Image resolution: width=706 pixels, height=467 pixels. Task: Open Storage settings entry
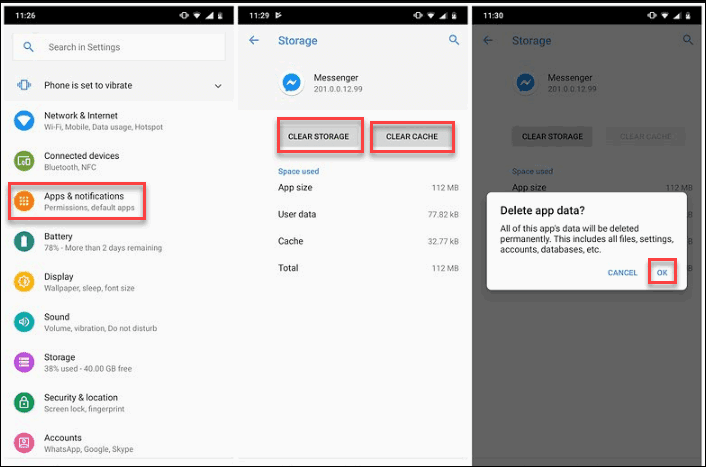click(x=119, y=362)
